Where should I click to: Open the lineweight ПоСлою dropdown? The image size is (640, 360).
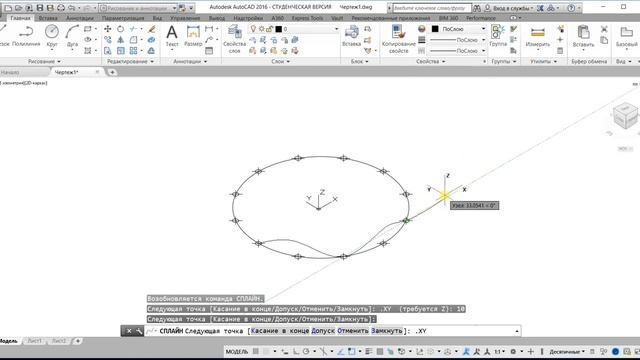483,40
